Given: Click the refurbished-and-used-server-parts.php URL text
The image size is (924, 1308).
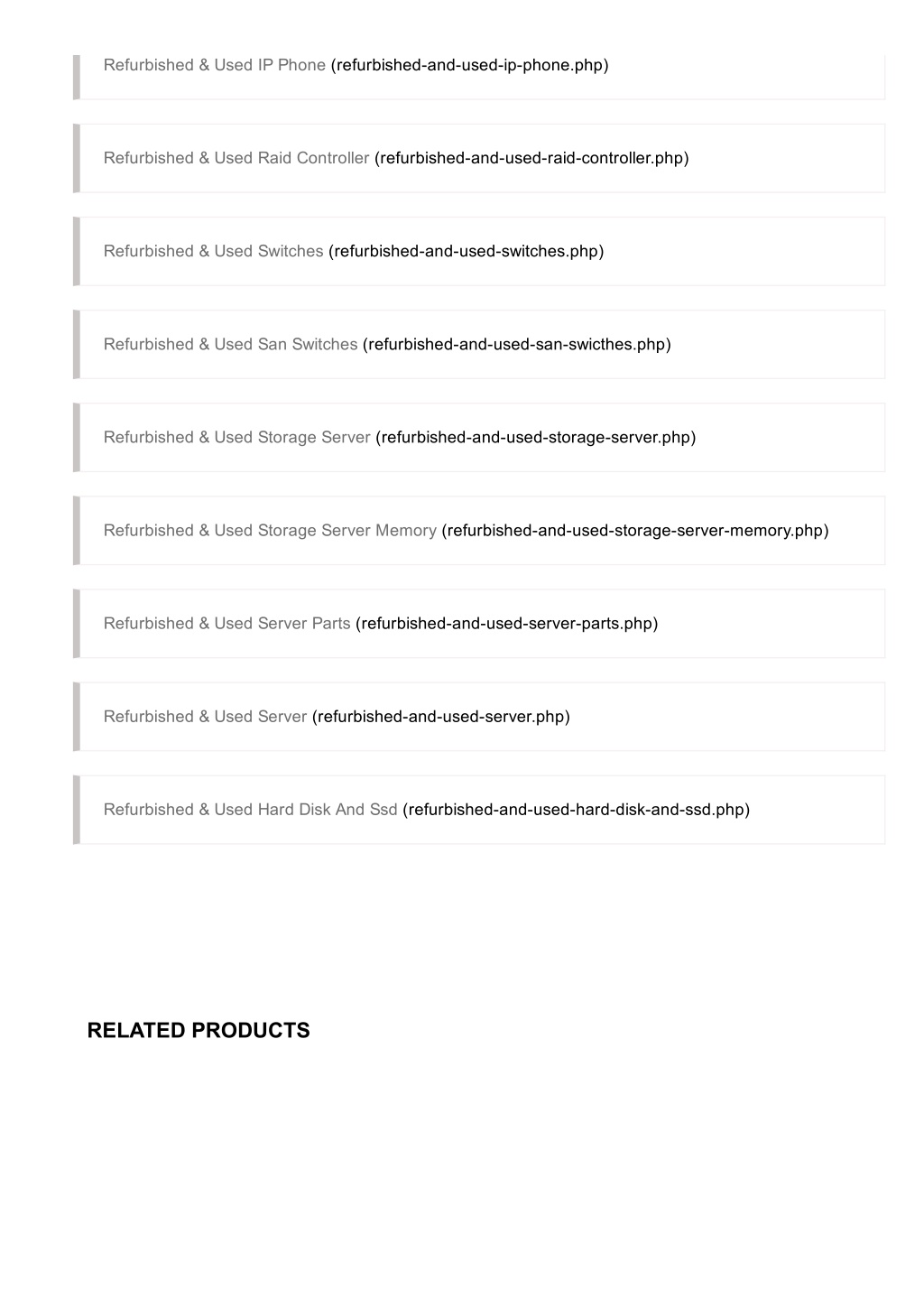Looking at the screenshot, I should [x=507, y=623].
